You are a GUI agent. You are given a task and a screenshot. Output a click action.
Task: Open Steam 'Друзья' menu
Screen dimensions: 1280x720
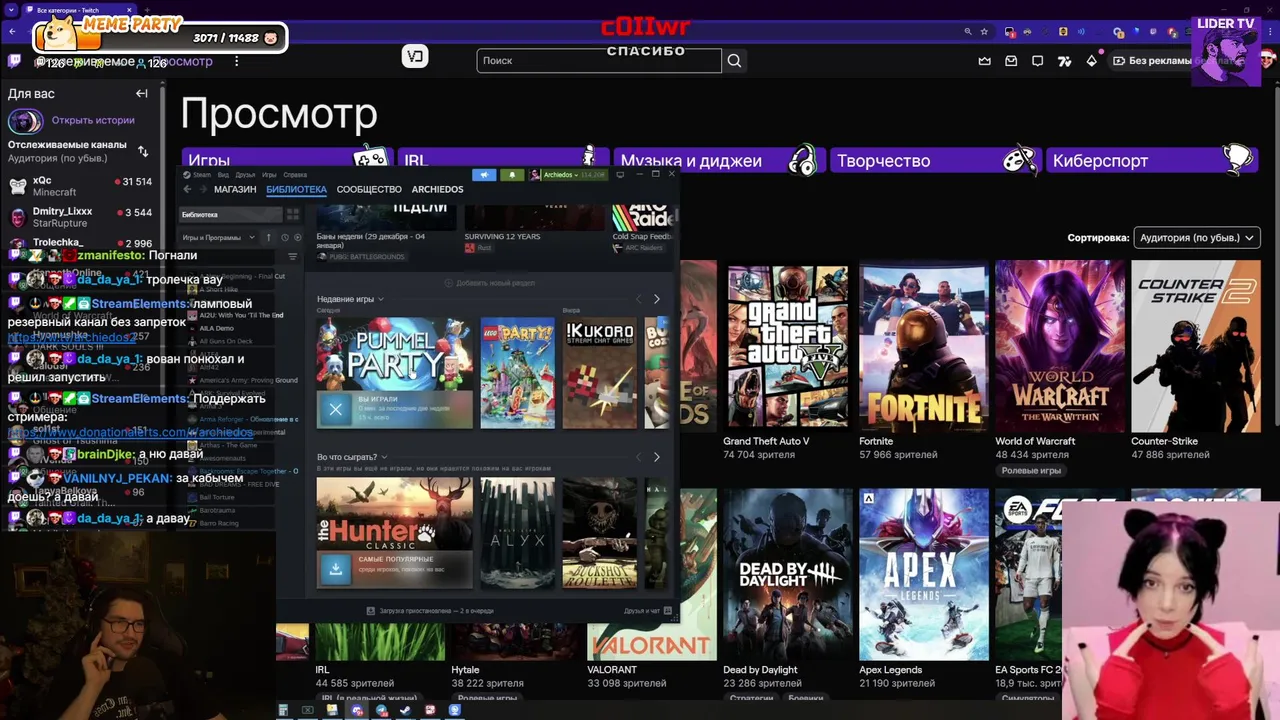[245, 175]
